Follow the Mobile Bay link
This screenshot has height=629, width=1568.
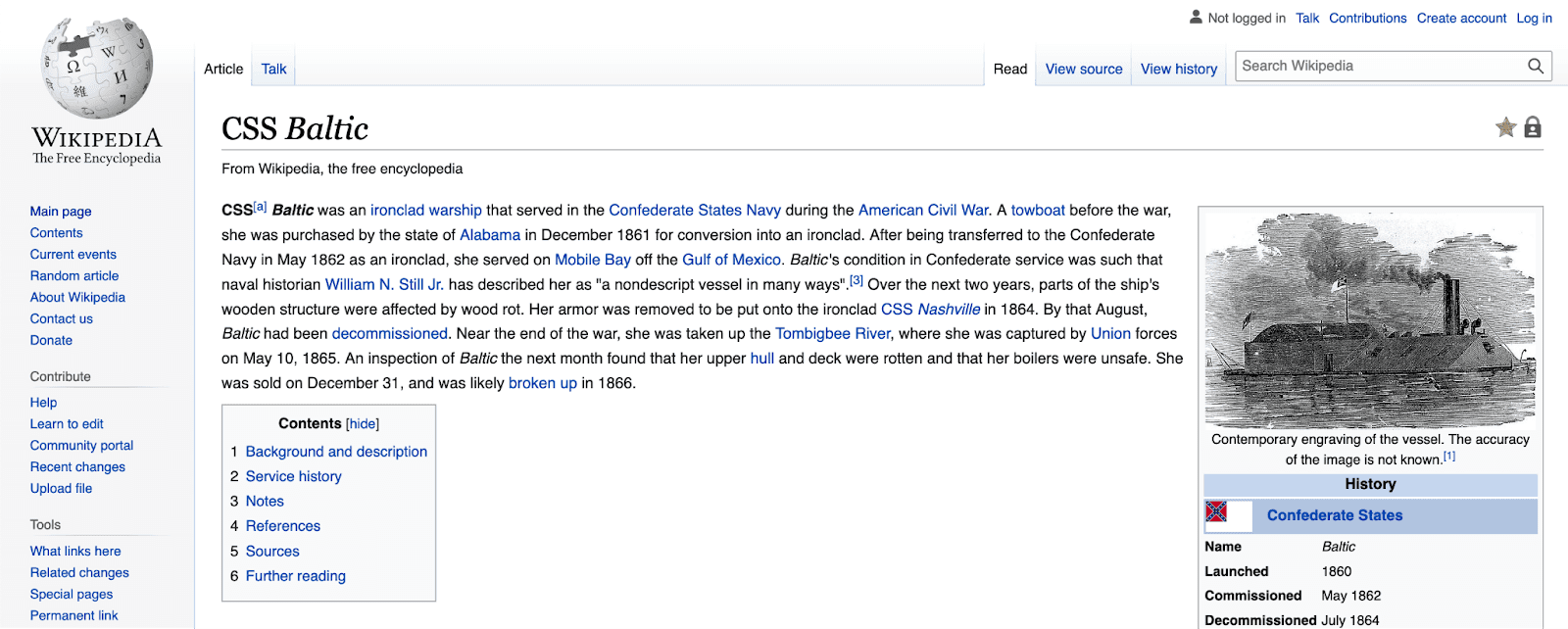pos(593,260)
